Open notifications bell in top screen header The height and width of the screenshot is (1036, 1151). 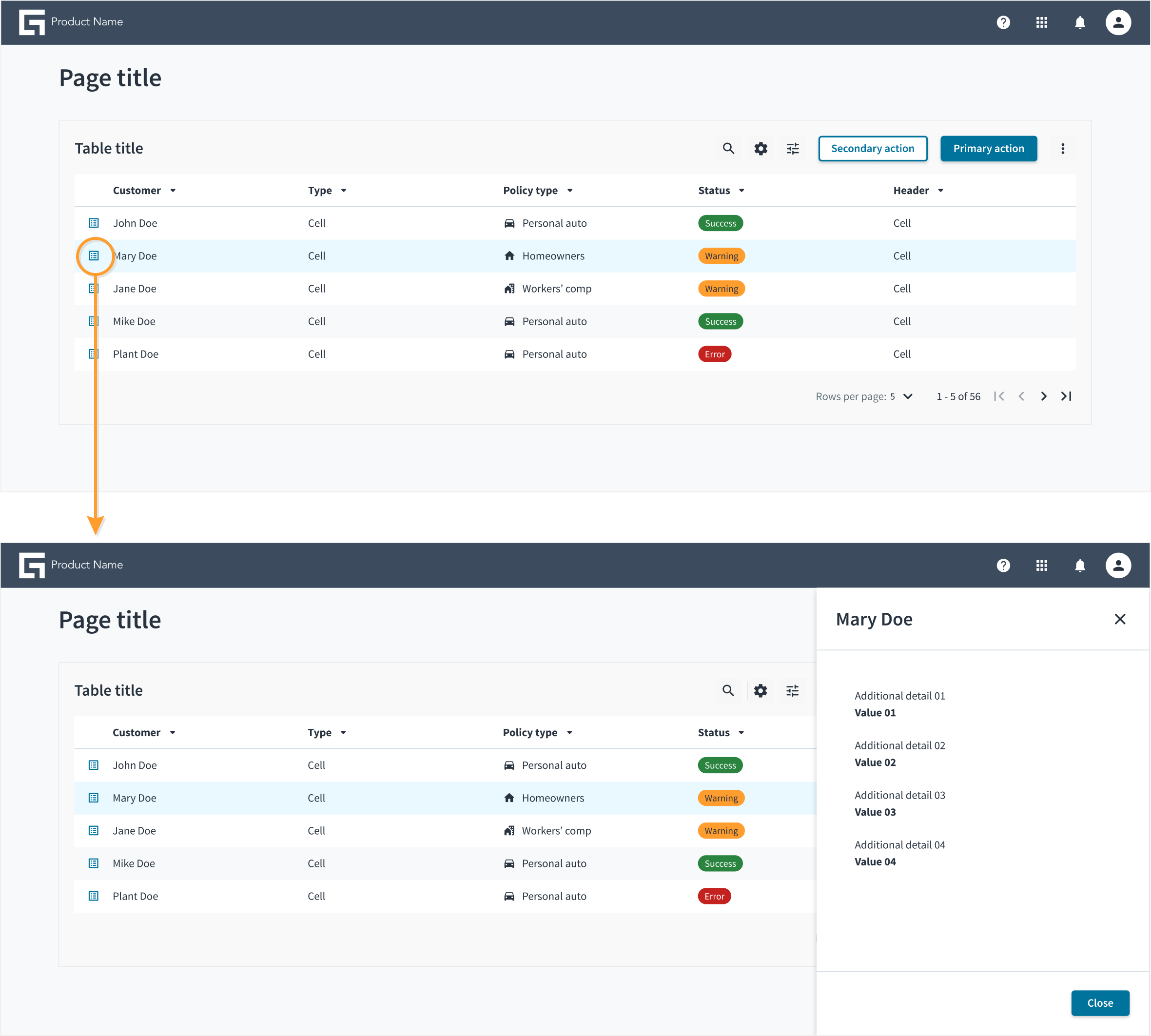pos(1079,22)
